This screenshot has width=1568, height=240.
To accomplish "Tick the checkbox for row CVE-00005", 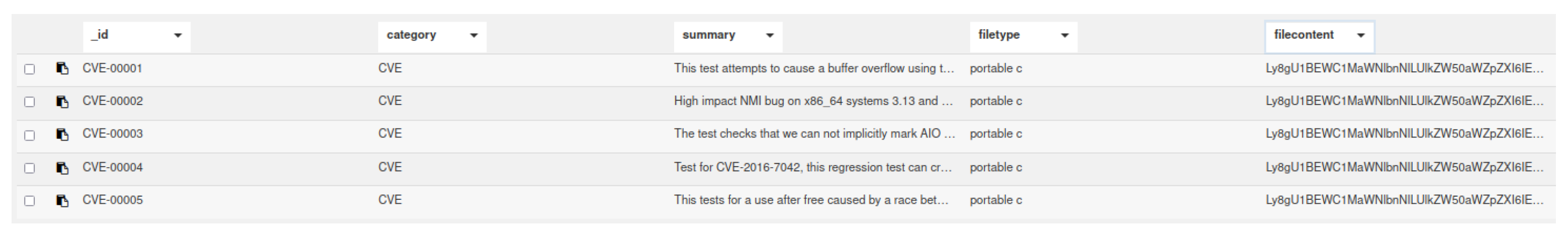I will point(29,200).
